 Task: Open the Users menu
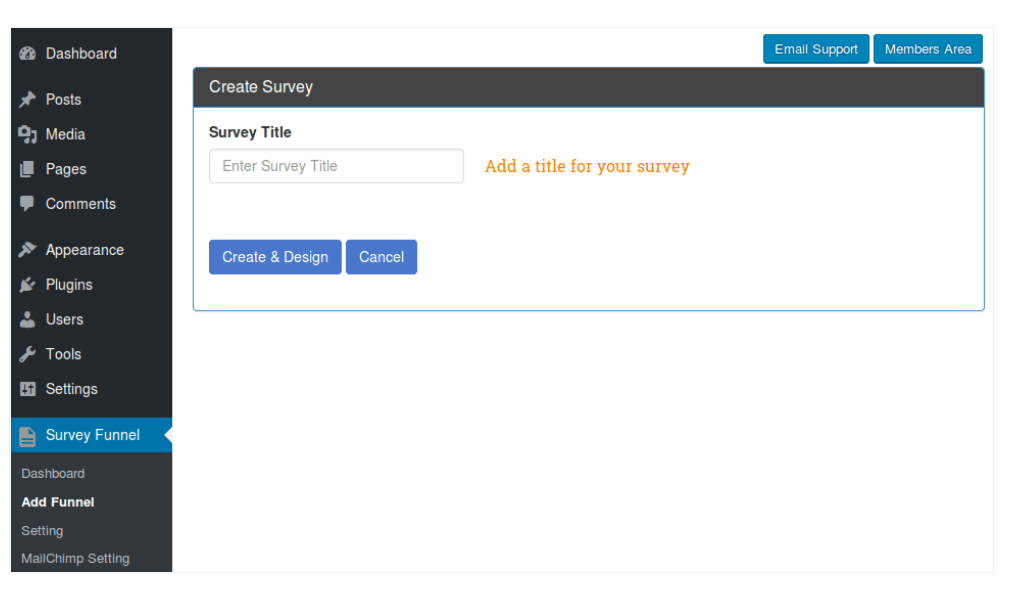92,319
